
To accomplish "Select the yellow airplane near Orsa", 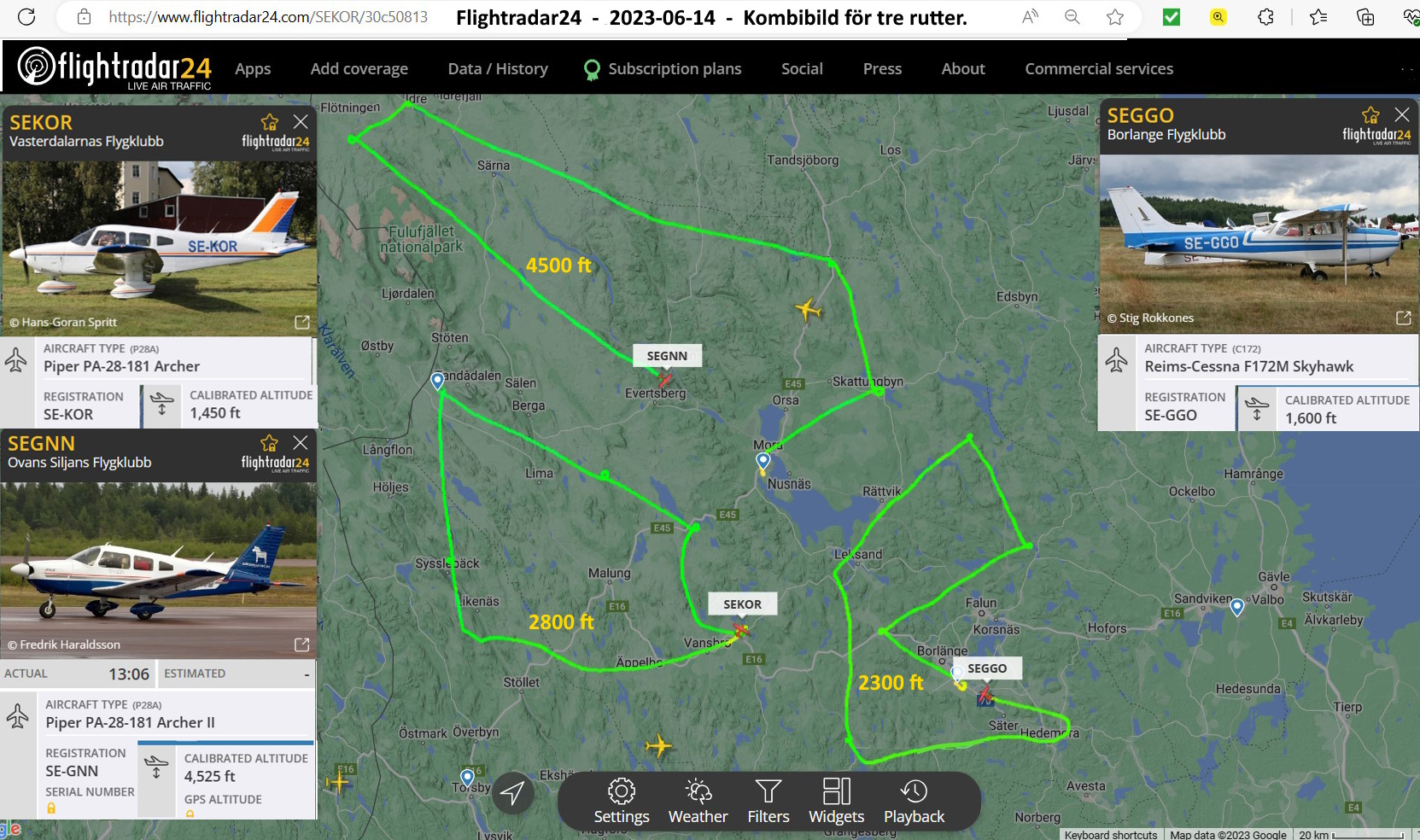I will (808, 309).
